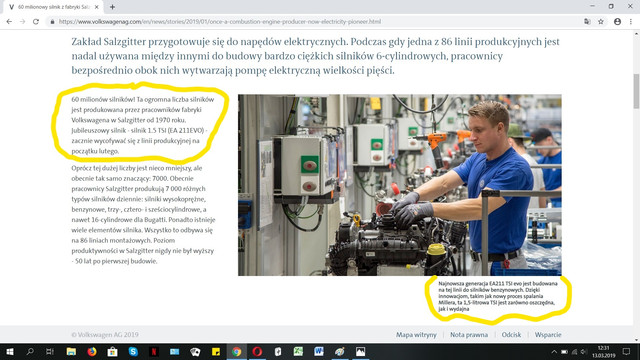
Task: Open Microsoft Store from the taskbar
Action: pos(112,351)
